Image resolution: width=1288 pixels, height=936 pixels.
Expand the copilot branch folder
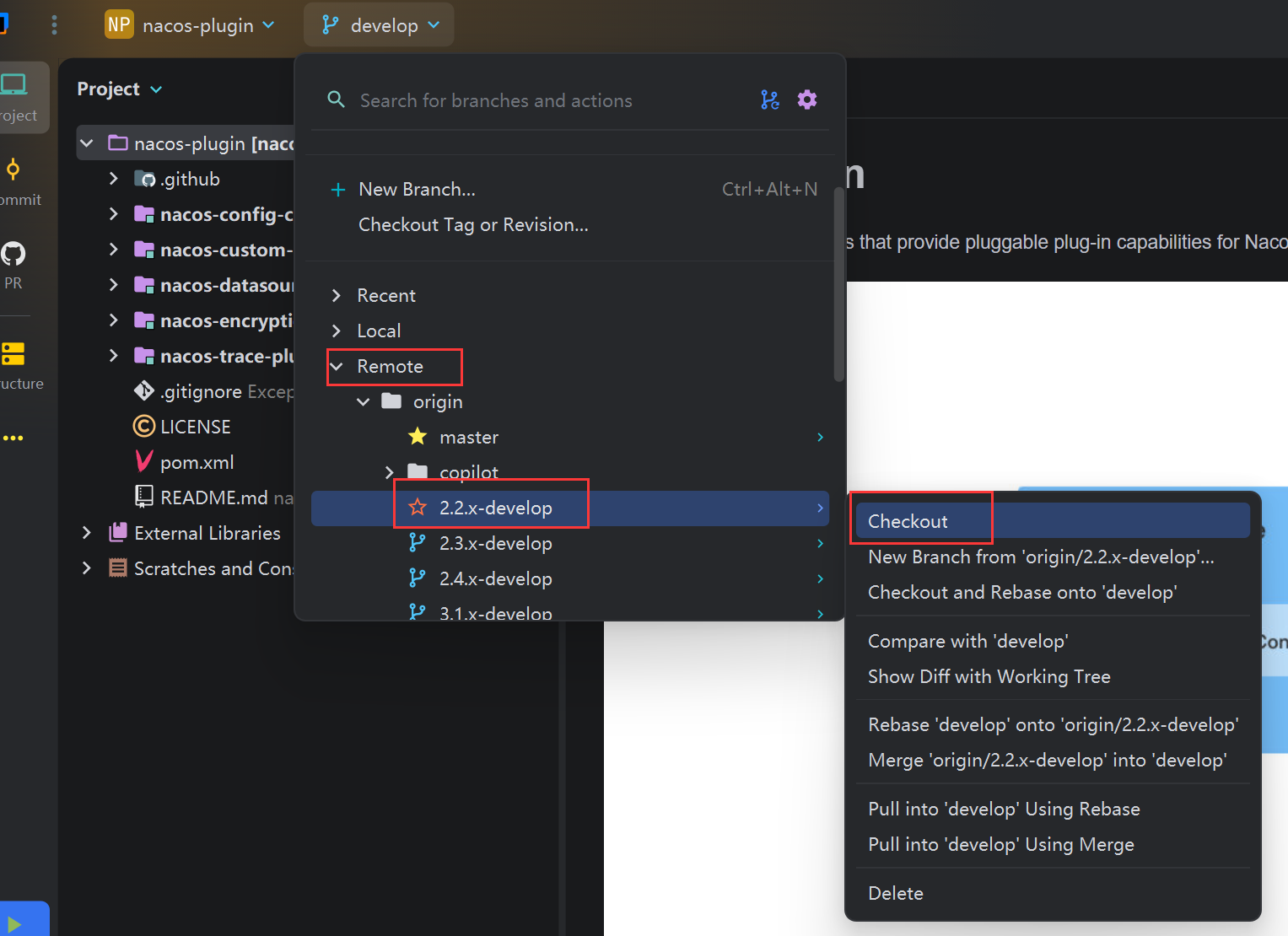[389, 472]
